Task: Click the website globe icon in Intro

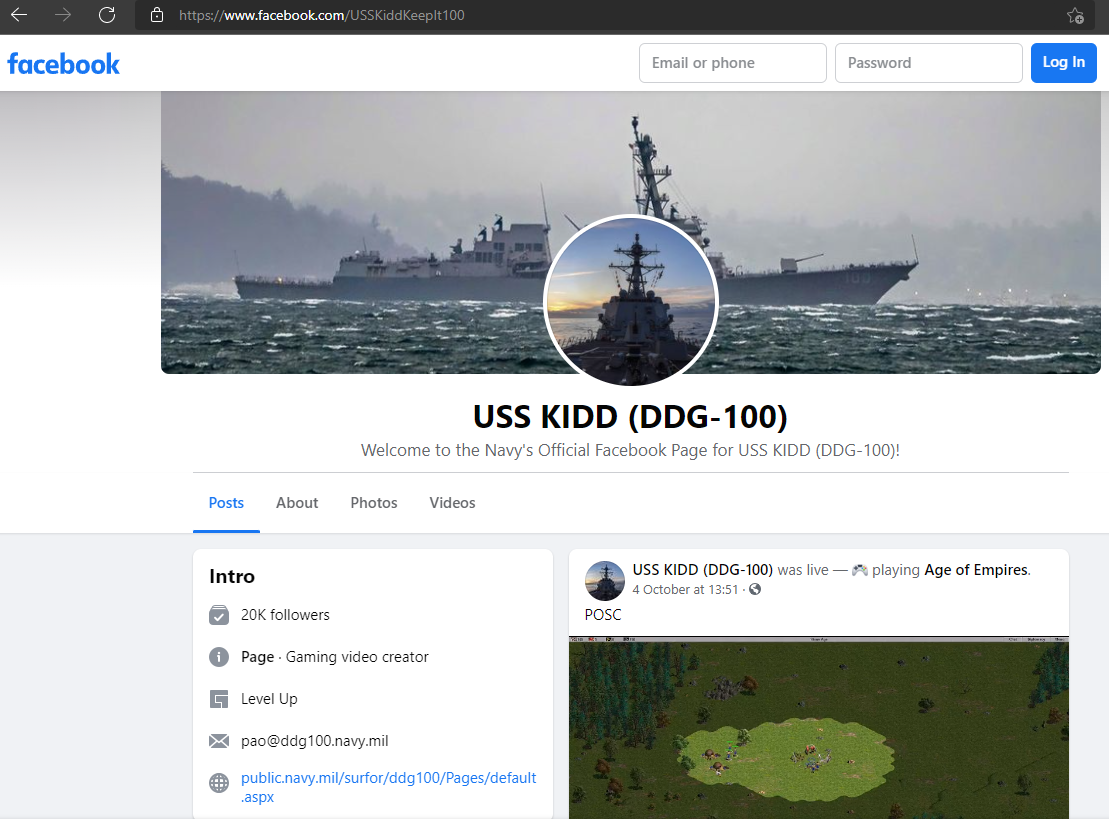Action: tap(219, 783)
